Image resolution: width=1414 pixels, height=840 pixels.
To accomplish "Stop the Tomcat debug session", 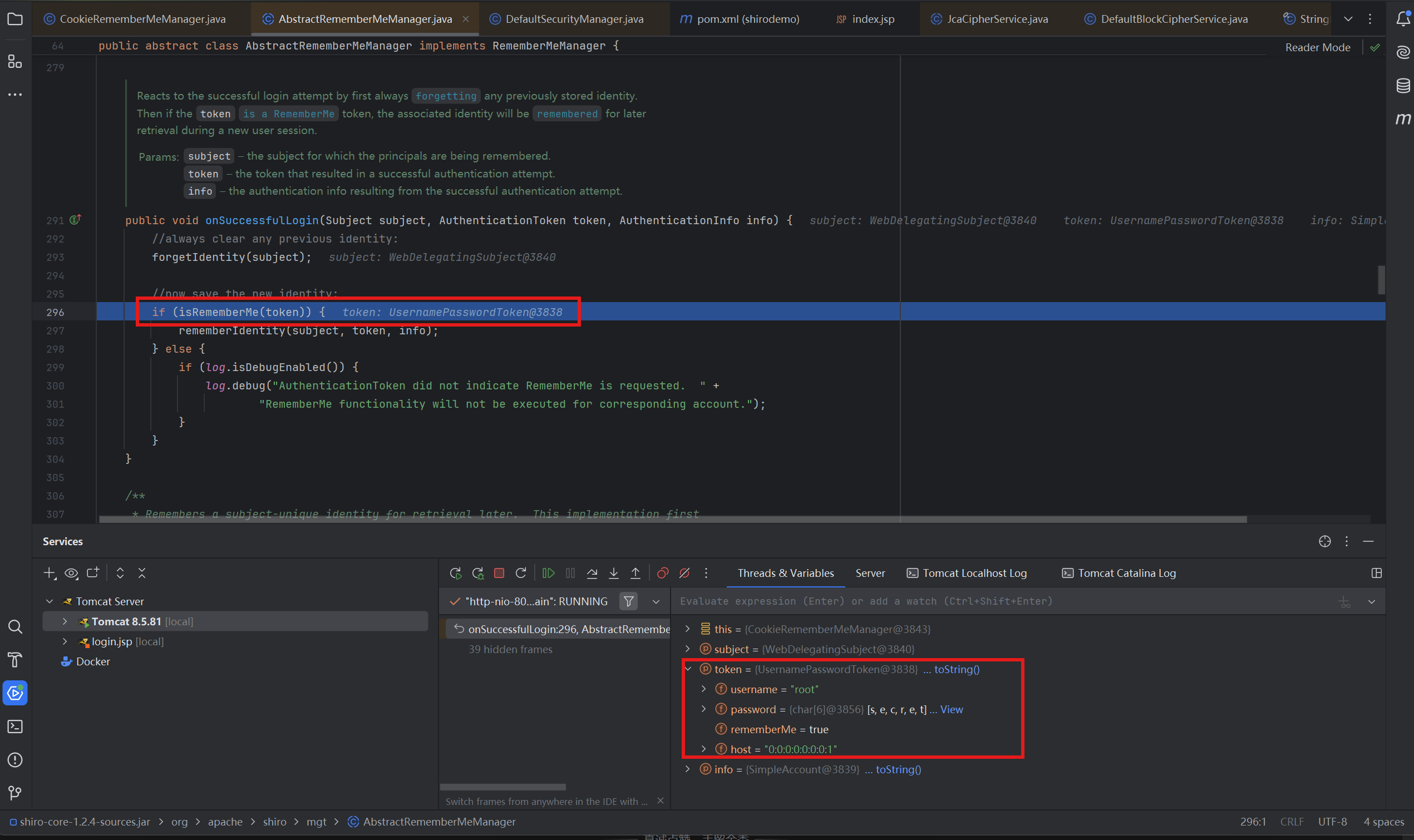I will coord(499,573).
